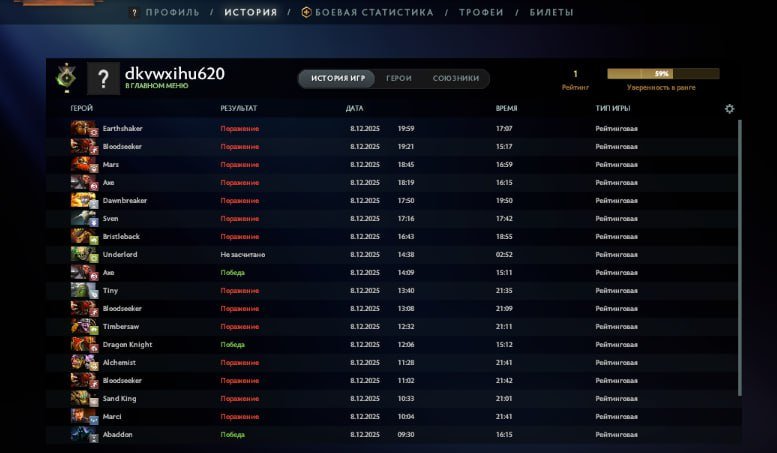The width and height of the screenshot is (777, 453).
Task: Click the Bristleback match duration 18:55
Action: (504, 236)
